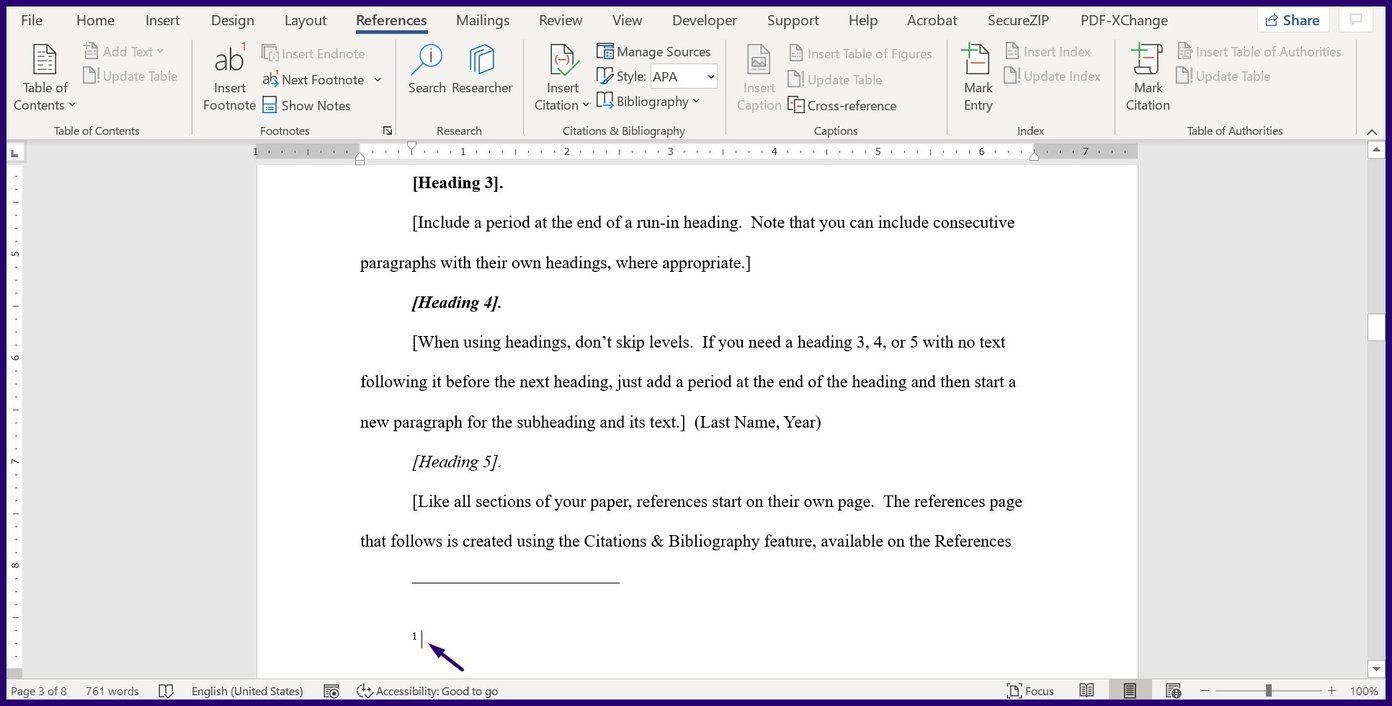Click the zoom in plus button
1392x706 pixels.
(x=1331, y=691)
